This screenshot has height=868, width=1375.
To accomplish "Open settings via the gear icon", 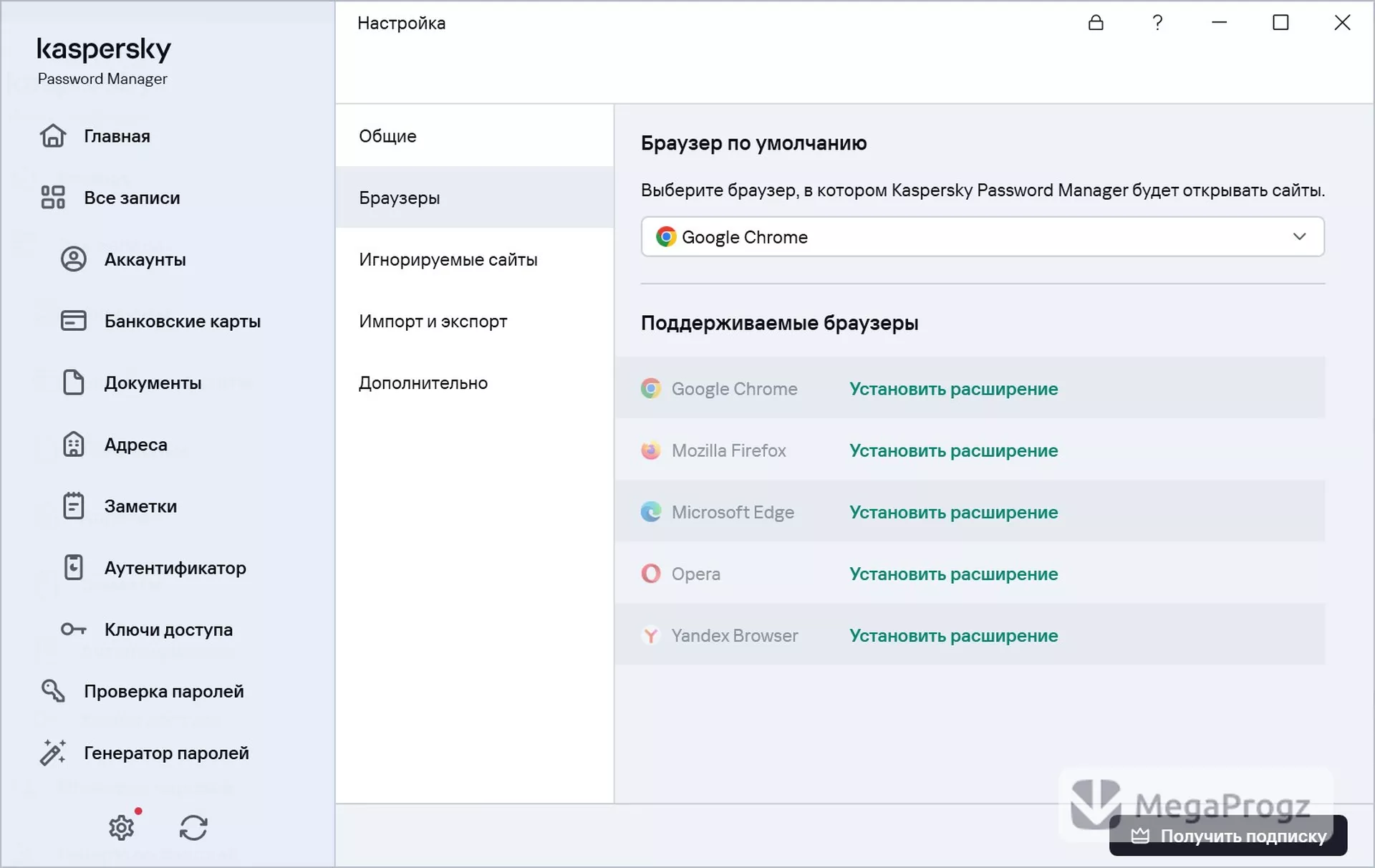I will [x=122, y=827].
